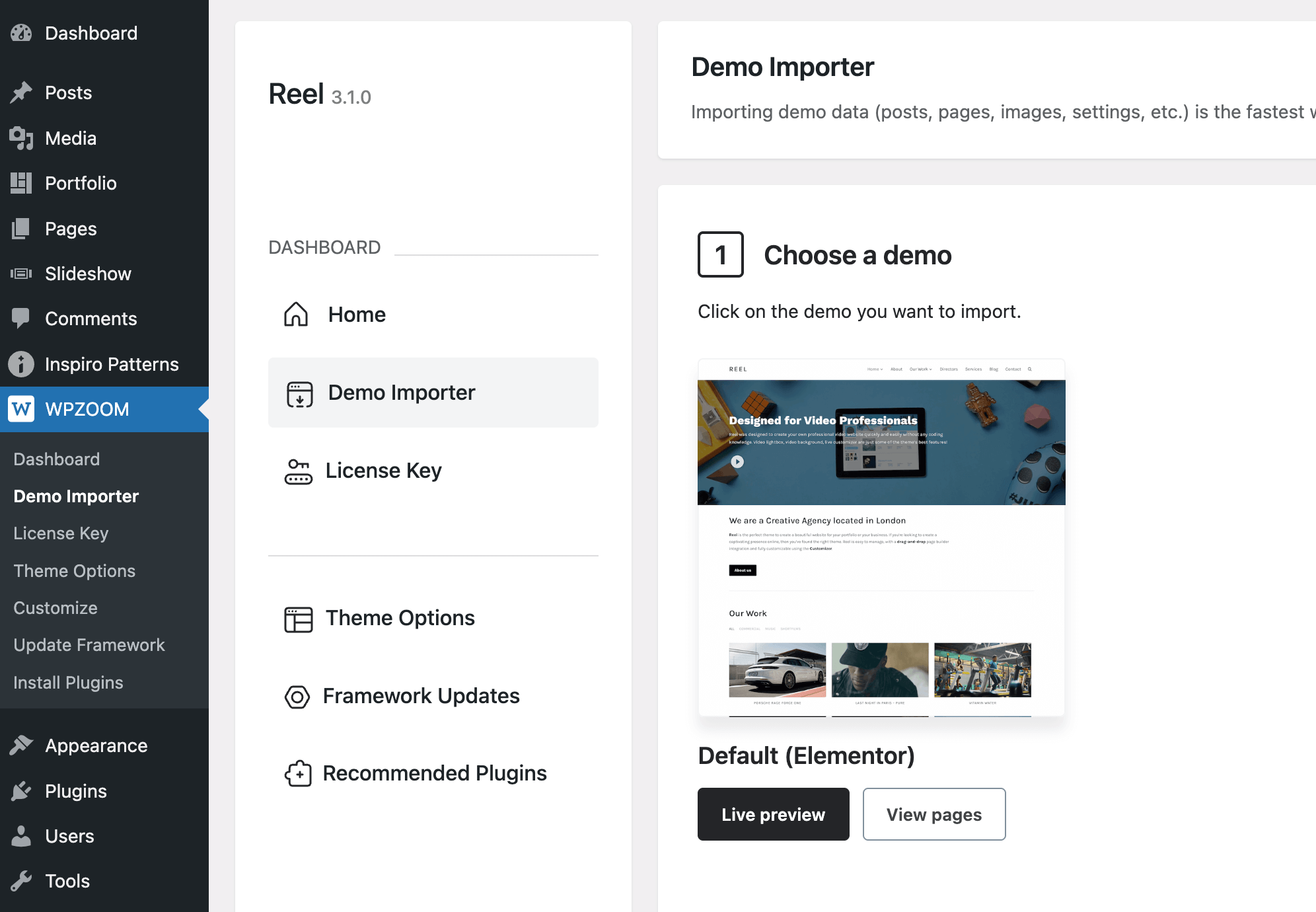Click the Comments bubble icon

pyautogui.click(x=21, y=319)
